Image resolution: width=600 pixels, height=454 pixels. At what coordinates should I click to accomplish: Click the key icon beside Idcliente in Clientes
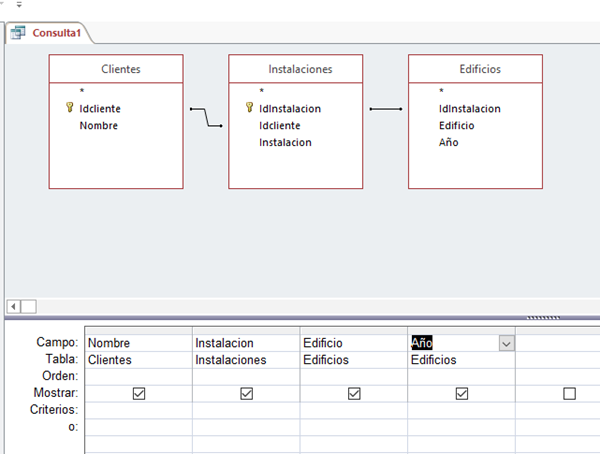(x=69, y=107)
